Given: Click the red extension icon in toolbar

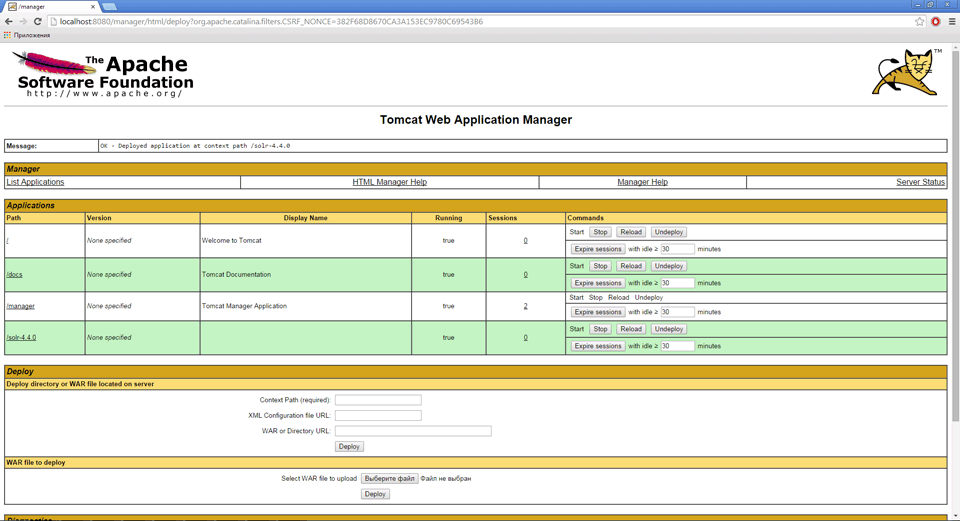Looking at the screenshot, I should 936,21.
